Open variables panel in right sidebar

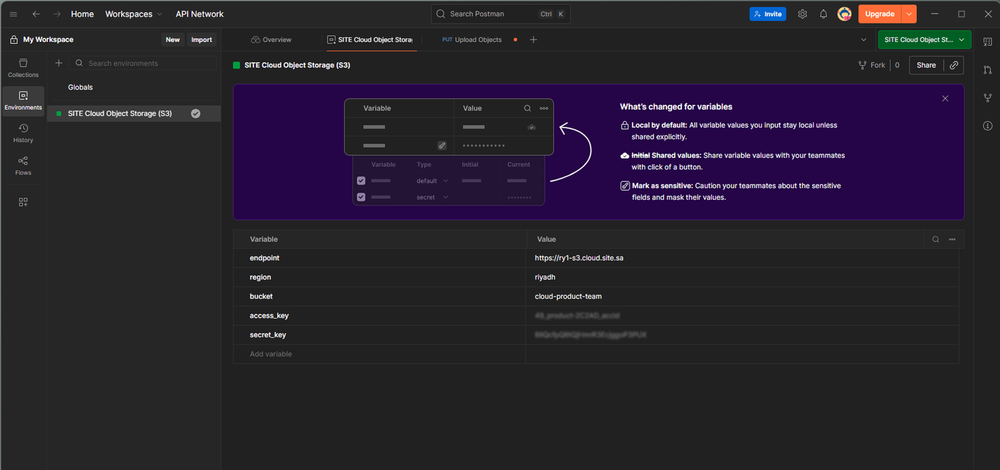pyautogui.click(x=987, y=41)
